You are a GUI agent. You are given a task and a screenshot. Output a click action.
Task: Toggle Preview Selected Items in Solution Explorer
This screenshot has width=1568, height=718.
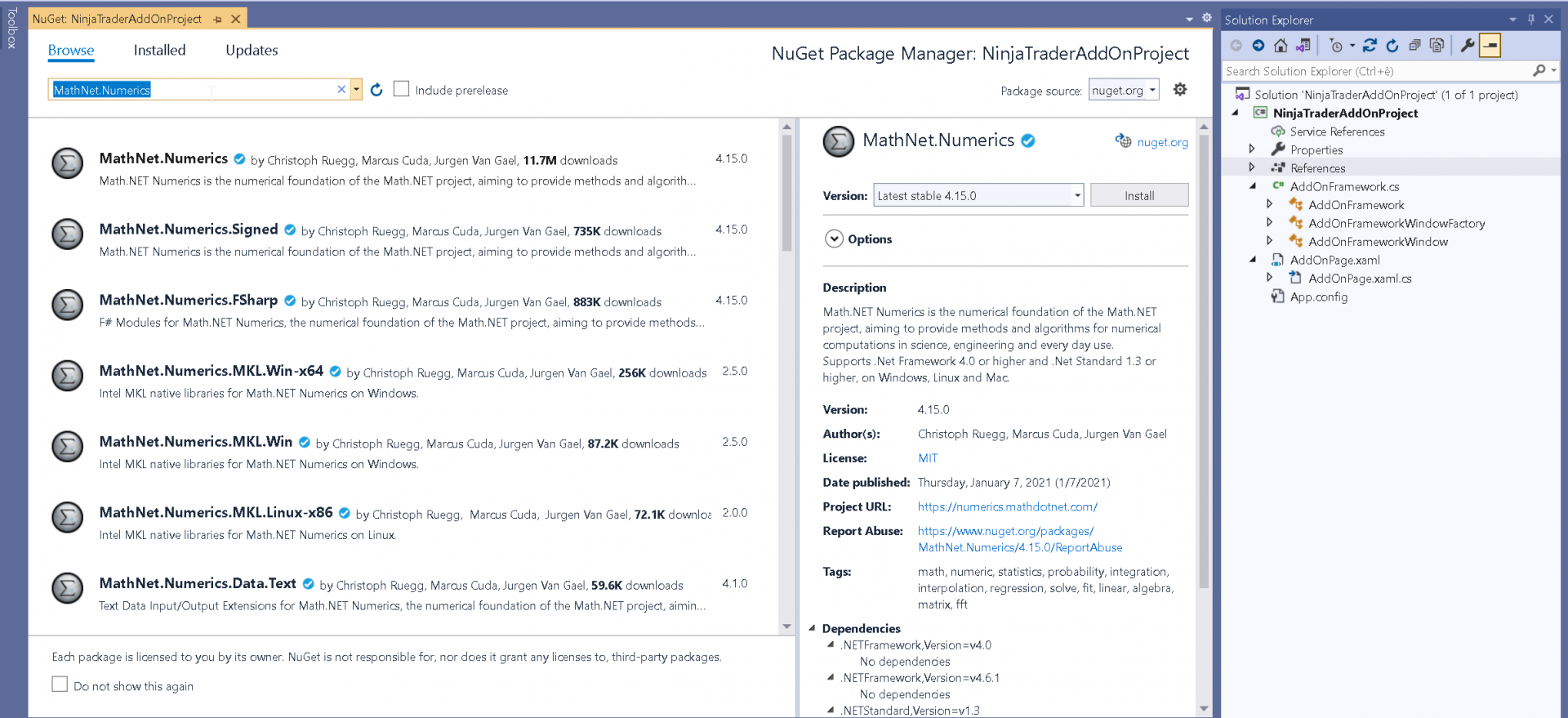pos(1490,46)
